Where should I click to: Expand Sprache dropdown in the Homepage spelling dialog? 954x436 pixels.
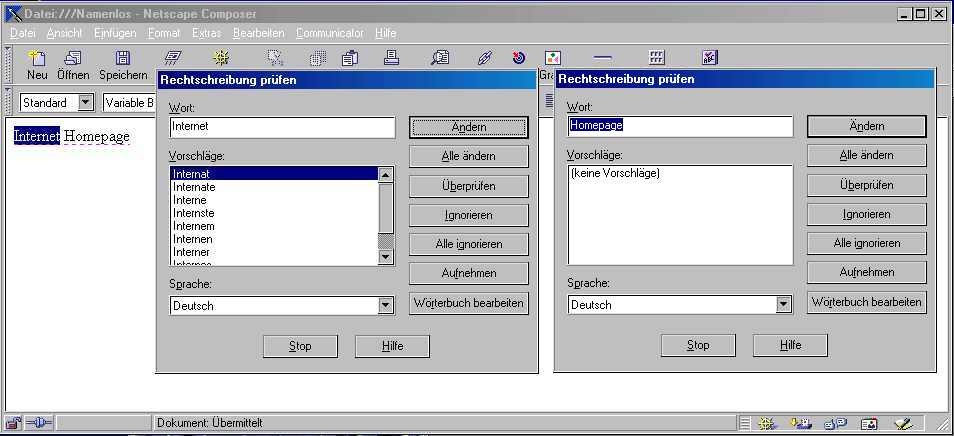784,304
